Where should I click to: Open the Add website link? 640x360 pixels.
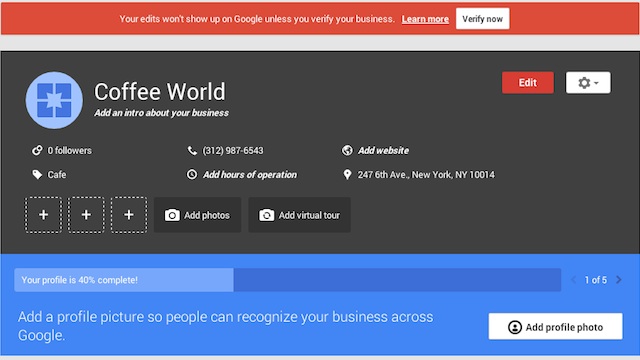point(383,151)
